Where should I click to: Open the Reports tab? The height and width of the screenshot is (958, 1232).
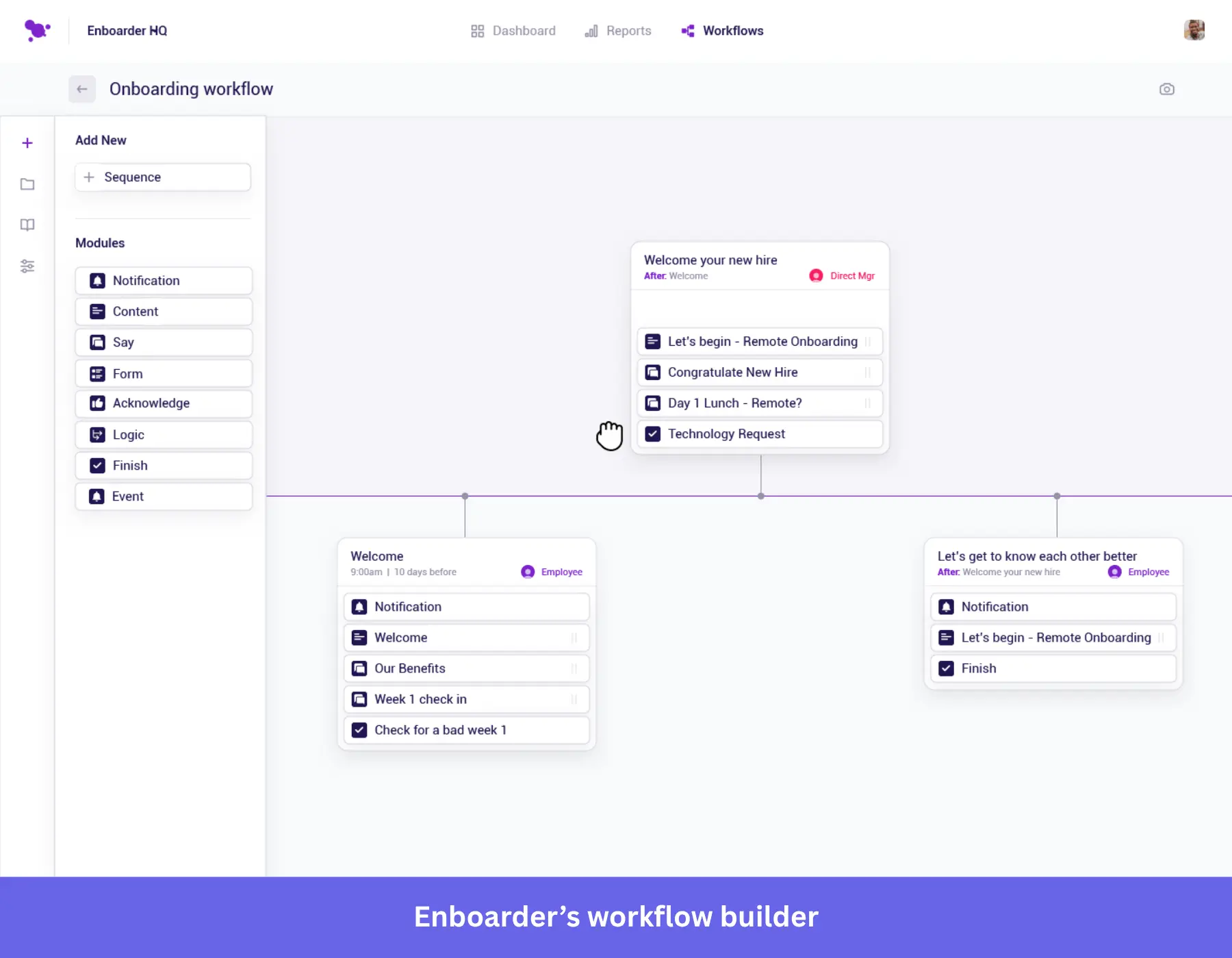617,31
